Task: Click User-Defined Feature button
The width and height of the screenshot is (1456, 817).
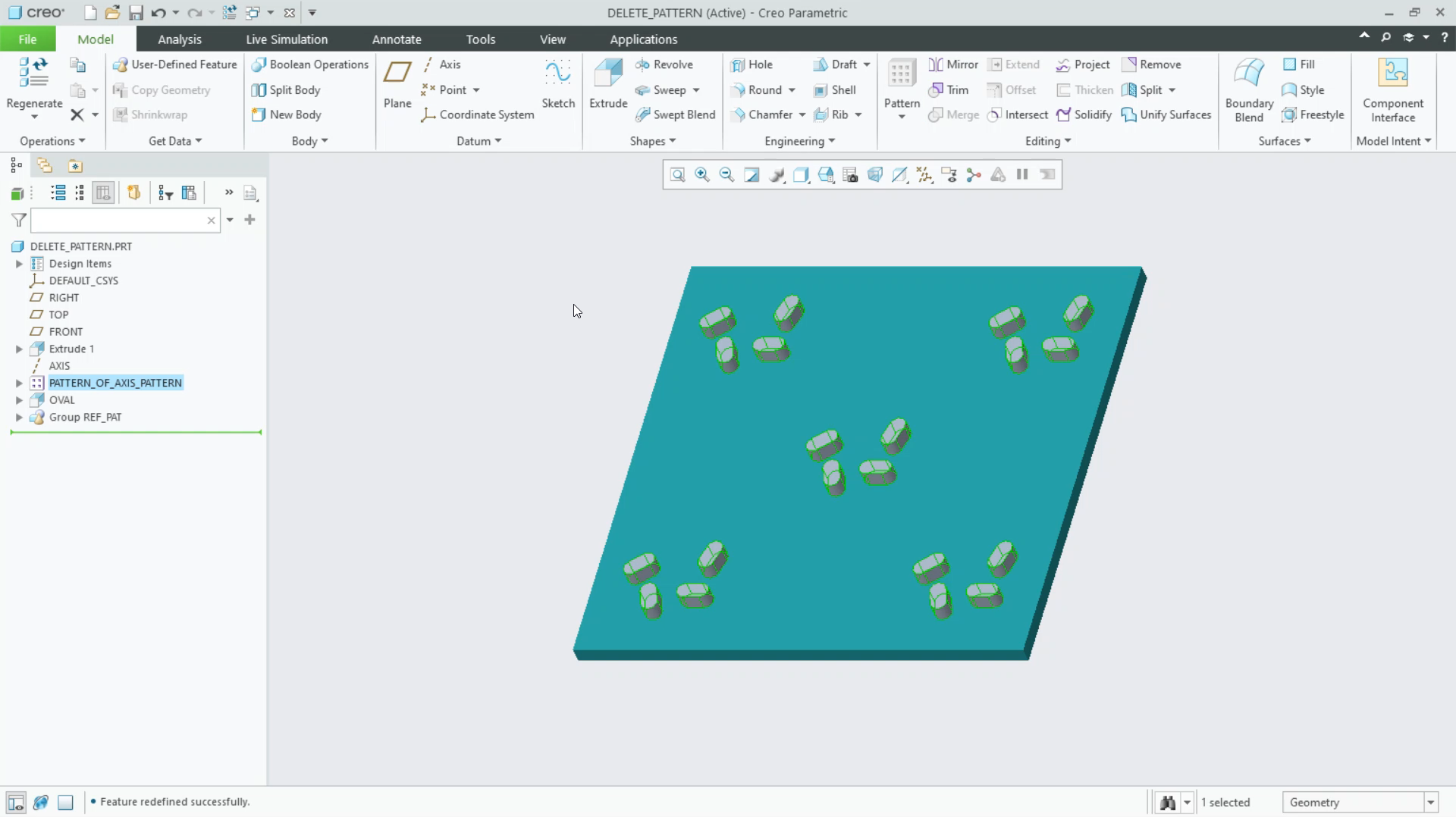Action: 174,64
